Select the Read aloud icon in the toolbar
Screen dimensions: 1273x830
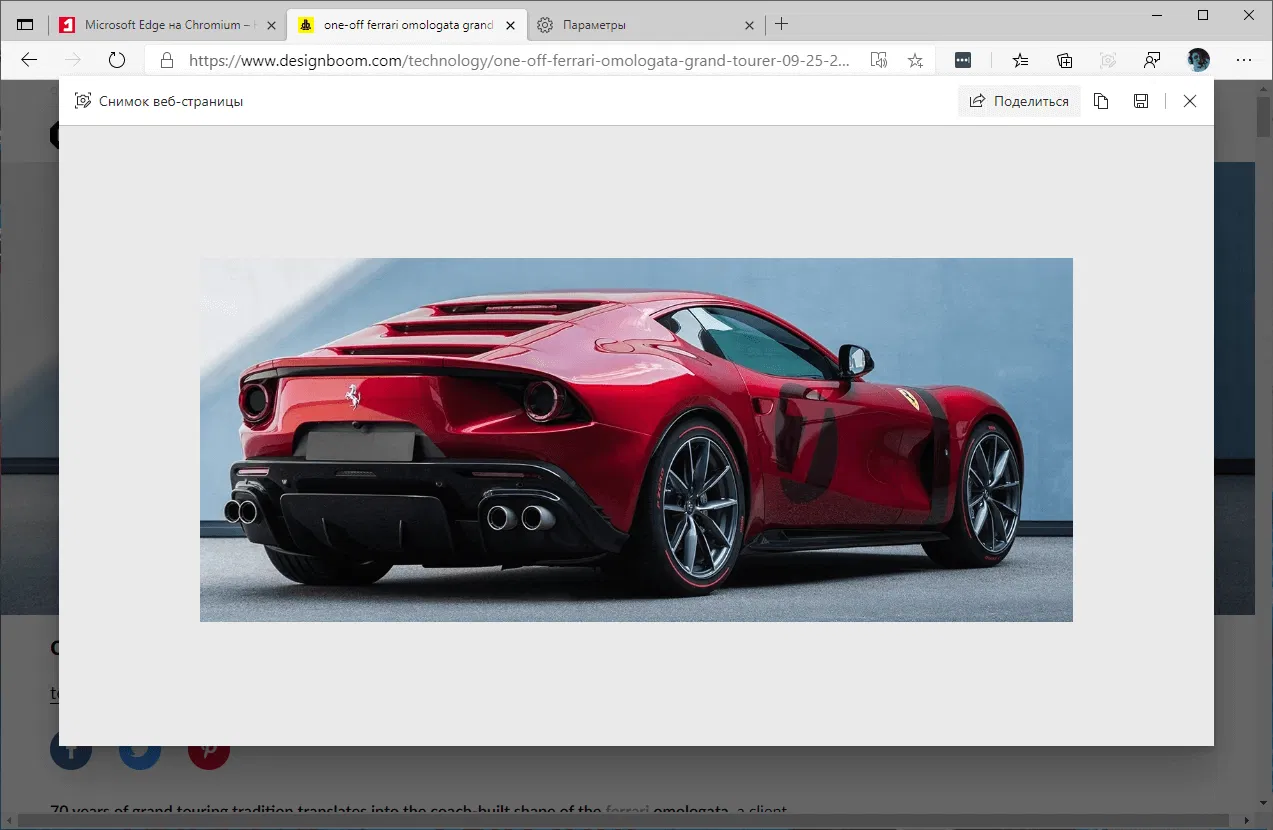tap(879, 60)
